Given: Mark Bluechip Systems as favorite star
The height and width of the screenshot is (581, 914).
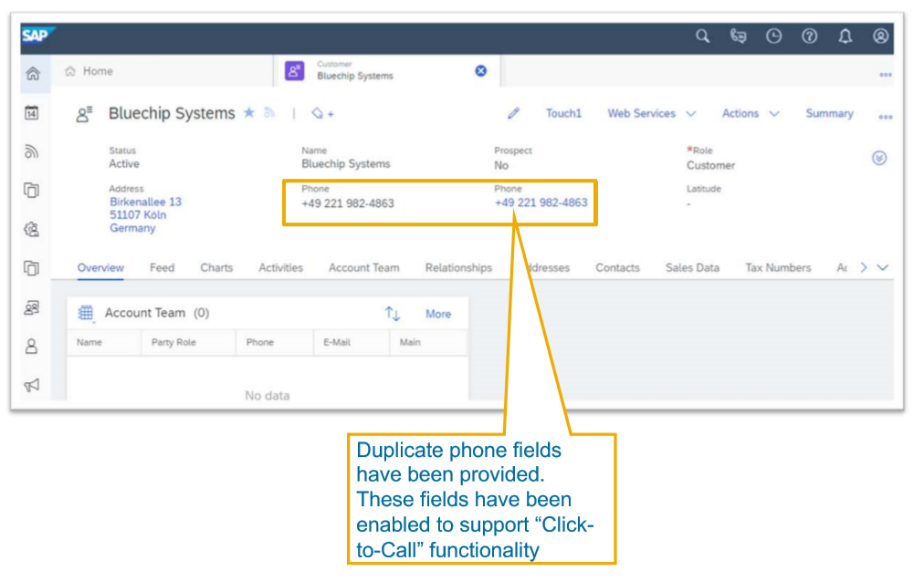Looking at the screenshot, I should coord(249,112).
